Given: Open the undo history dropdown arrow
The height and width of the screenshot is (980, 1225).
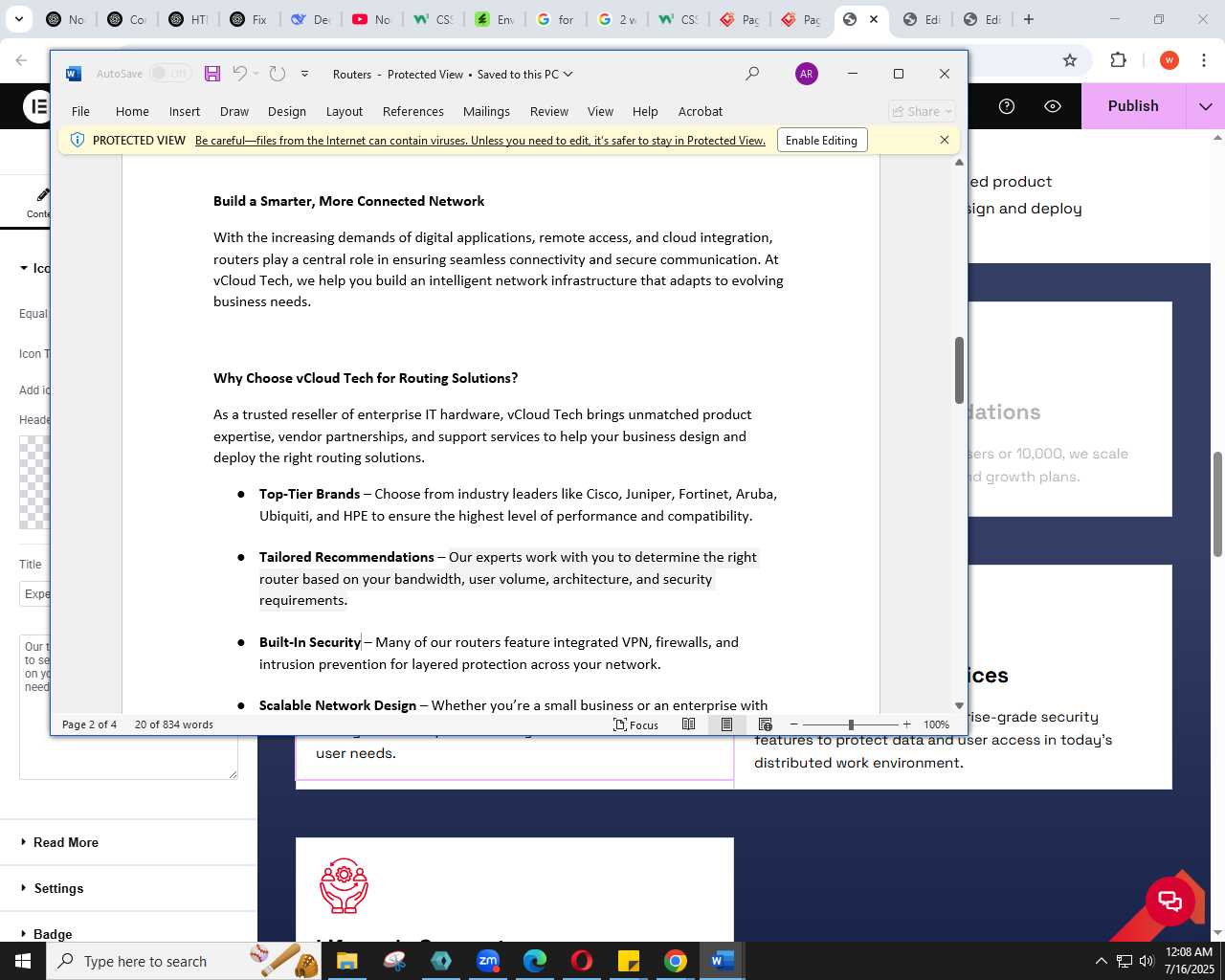Looking at the screenshot, I should (256, 74).
